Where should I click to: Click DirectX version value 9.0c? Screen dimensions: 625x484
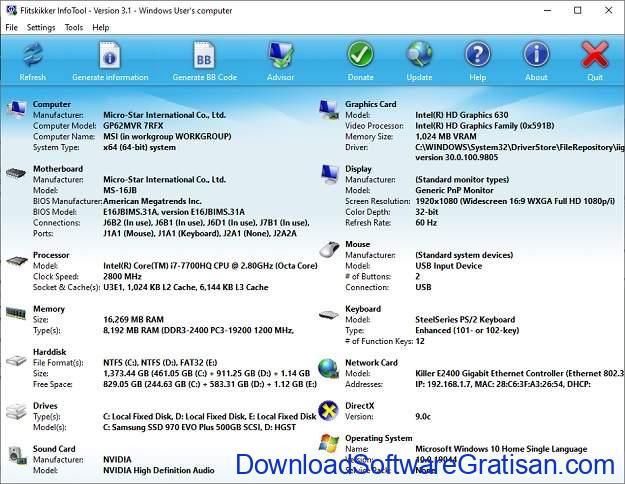[x=423, y=416]
